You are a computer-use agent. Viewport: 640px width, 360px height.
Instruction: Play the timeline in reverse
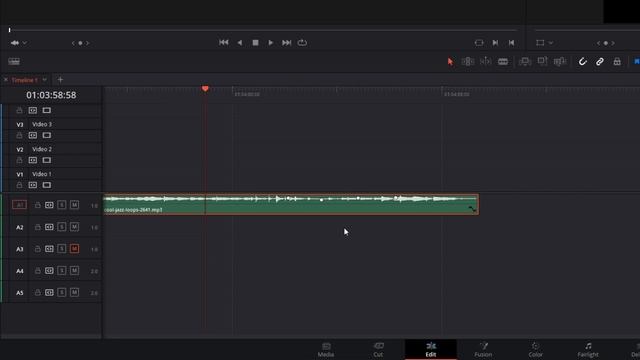[x=240, y=42]
